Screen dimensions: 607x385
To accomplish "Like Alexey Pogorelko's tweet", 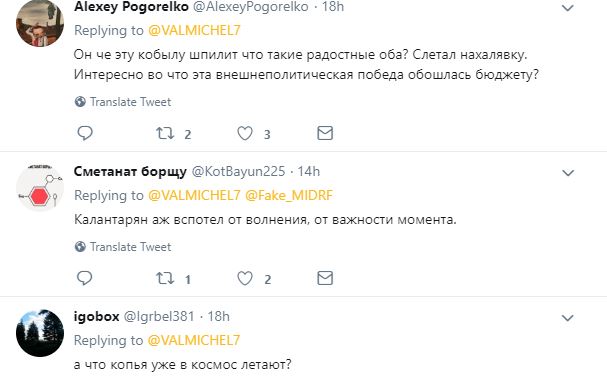I will 245,133.
